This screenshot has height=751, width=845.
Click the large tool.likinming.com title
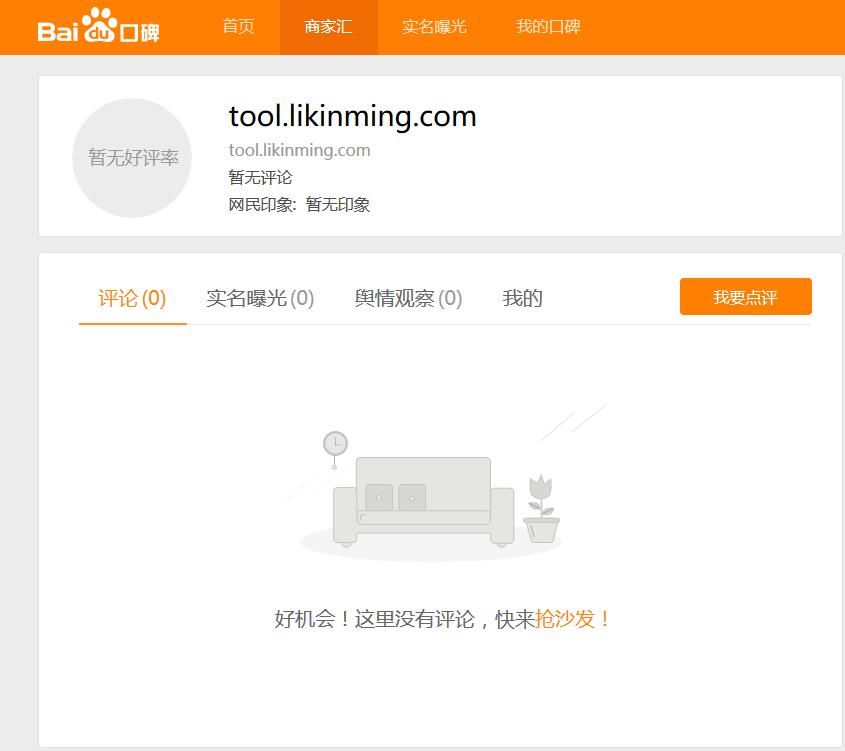pos(352,117)
